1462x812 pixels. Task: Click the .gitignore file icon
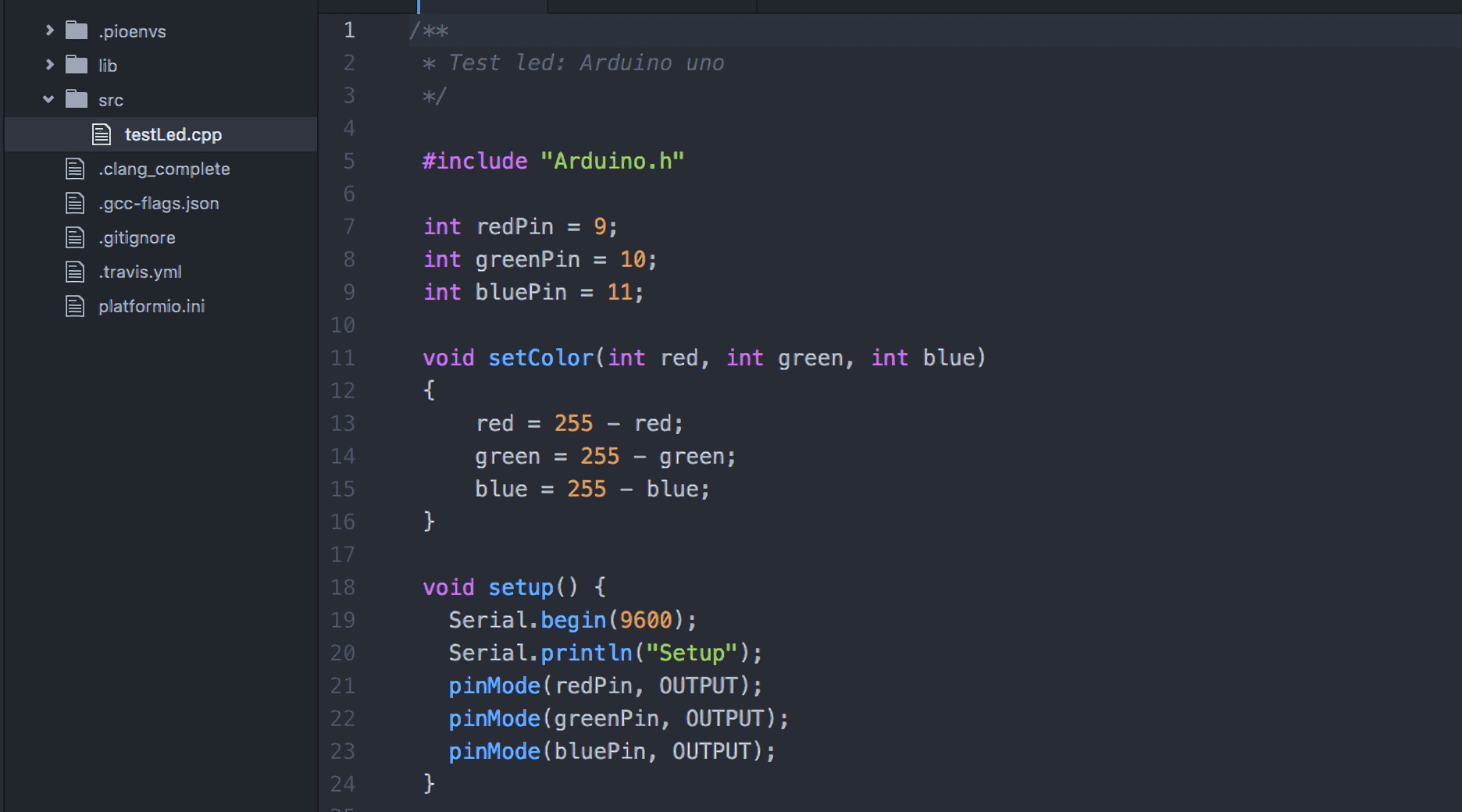75,237
